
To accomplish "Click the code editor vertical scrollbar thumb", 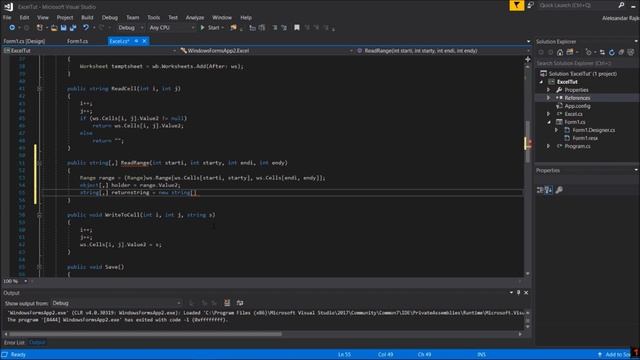I will tap(527, 141).
